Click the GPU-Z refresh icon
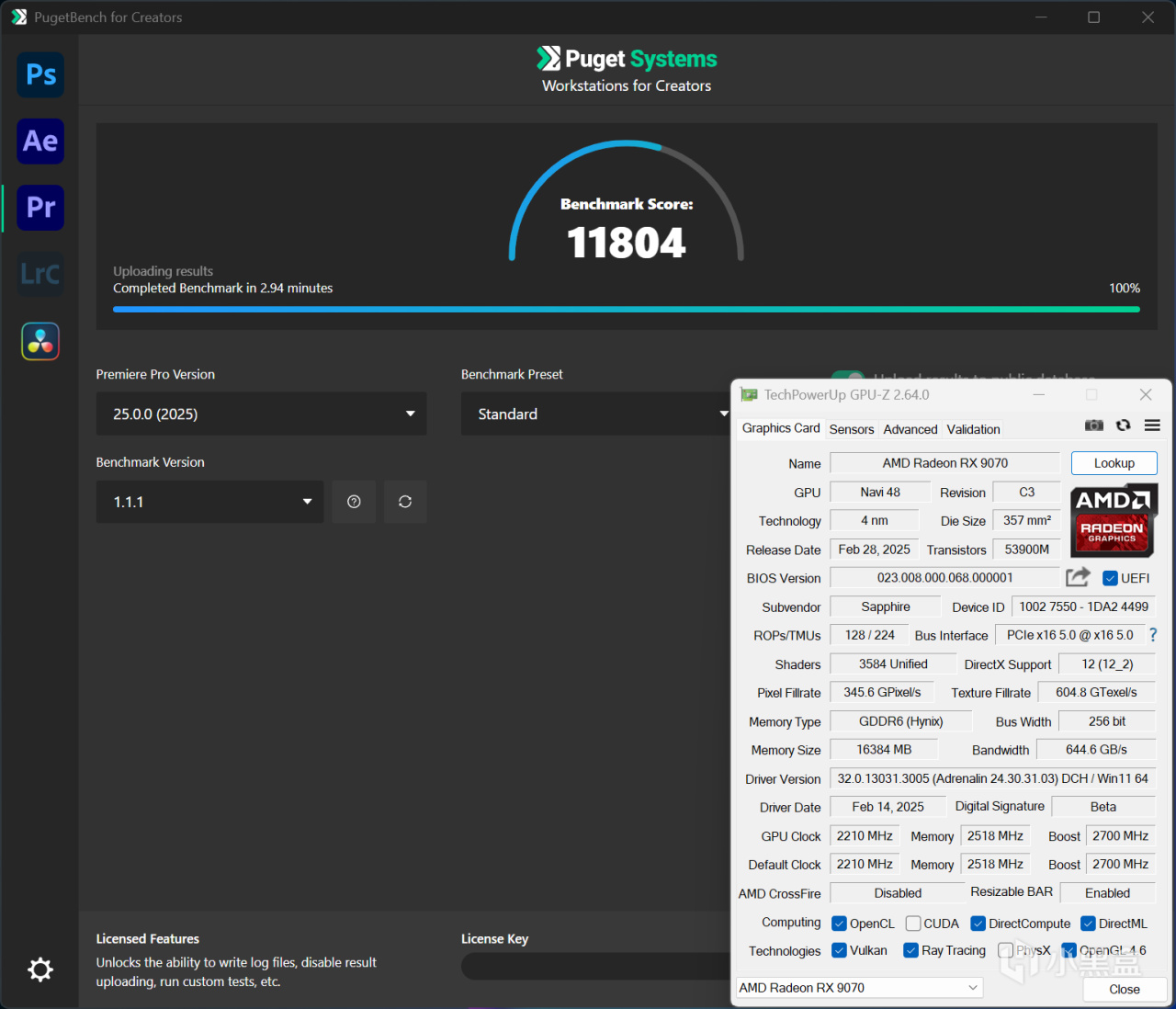Viewport: 1176px width, 1009px height. pos(1123,425)
